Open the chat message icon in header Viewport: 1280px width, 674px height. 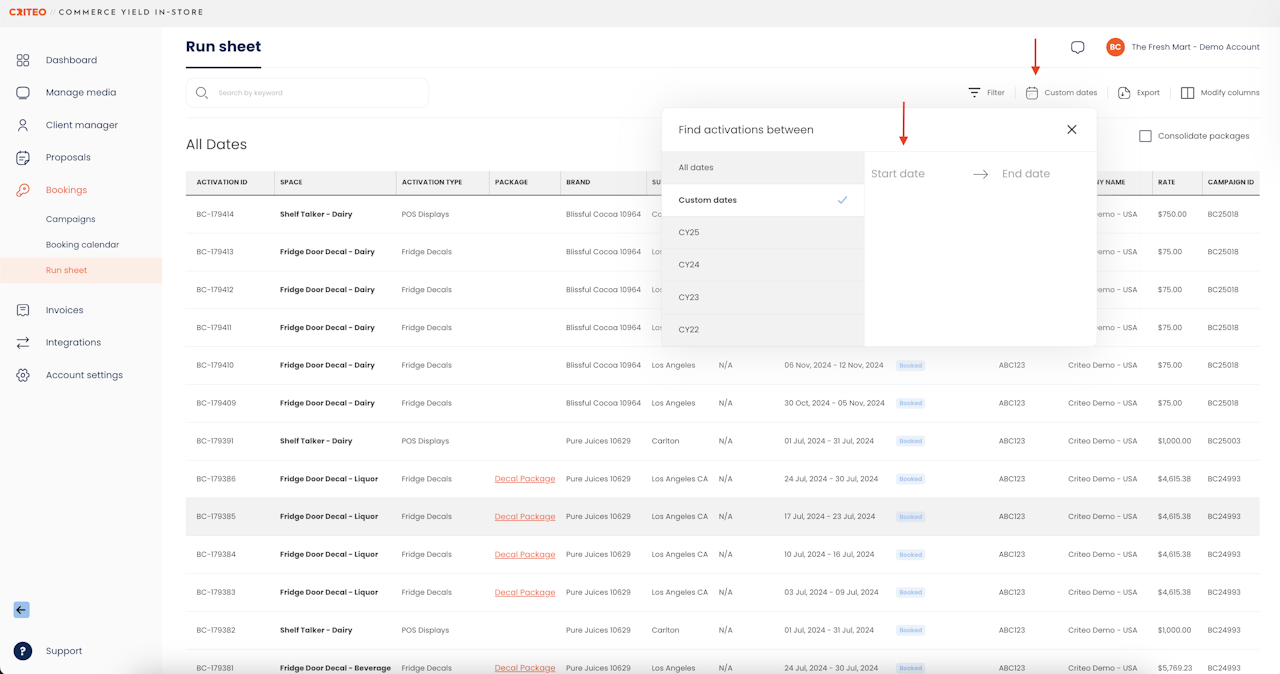click(1077, 47)
